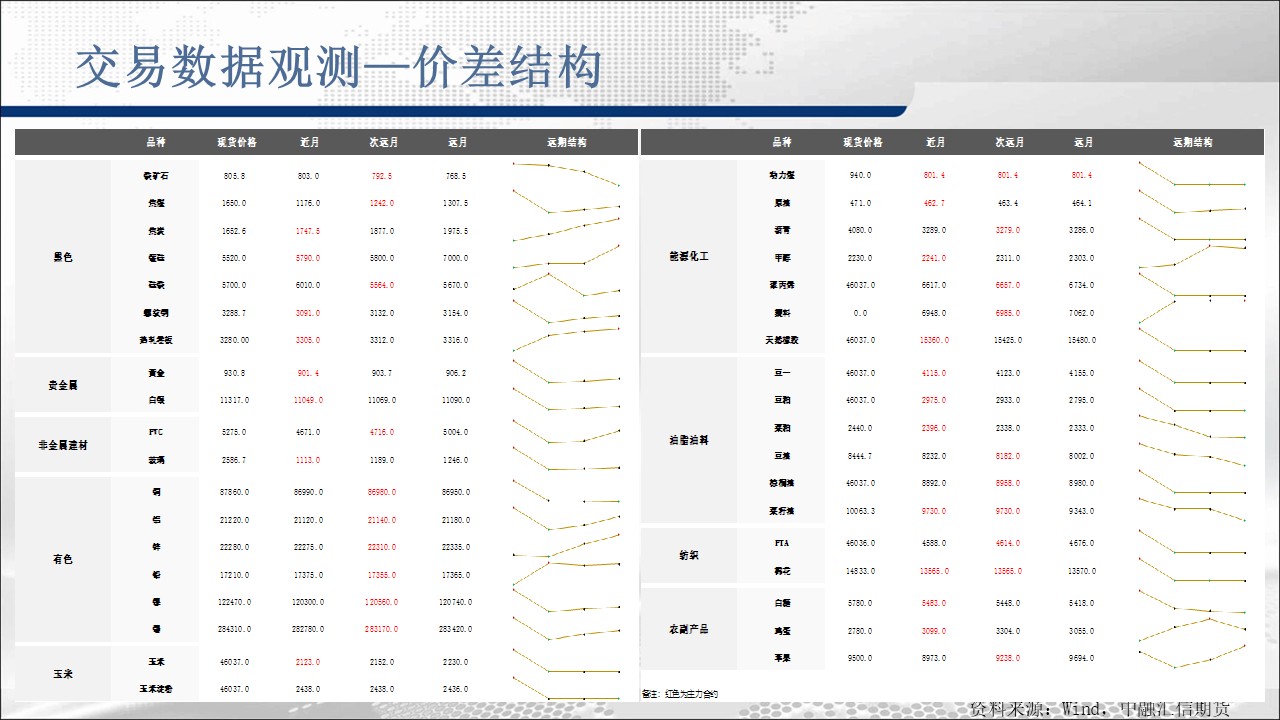Screen dimensions: 1280x720
Task: Click the 备注 footnote under right table
Action: pos(680,693)
